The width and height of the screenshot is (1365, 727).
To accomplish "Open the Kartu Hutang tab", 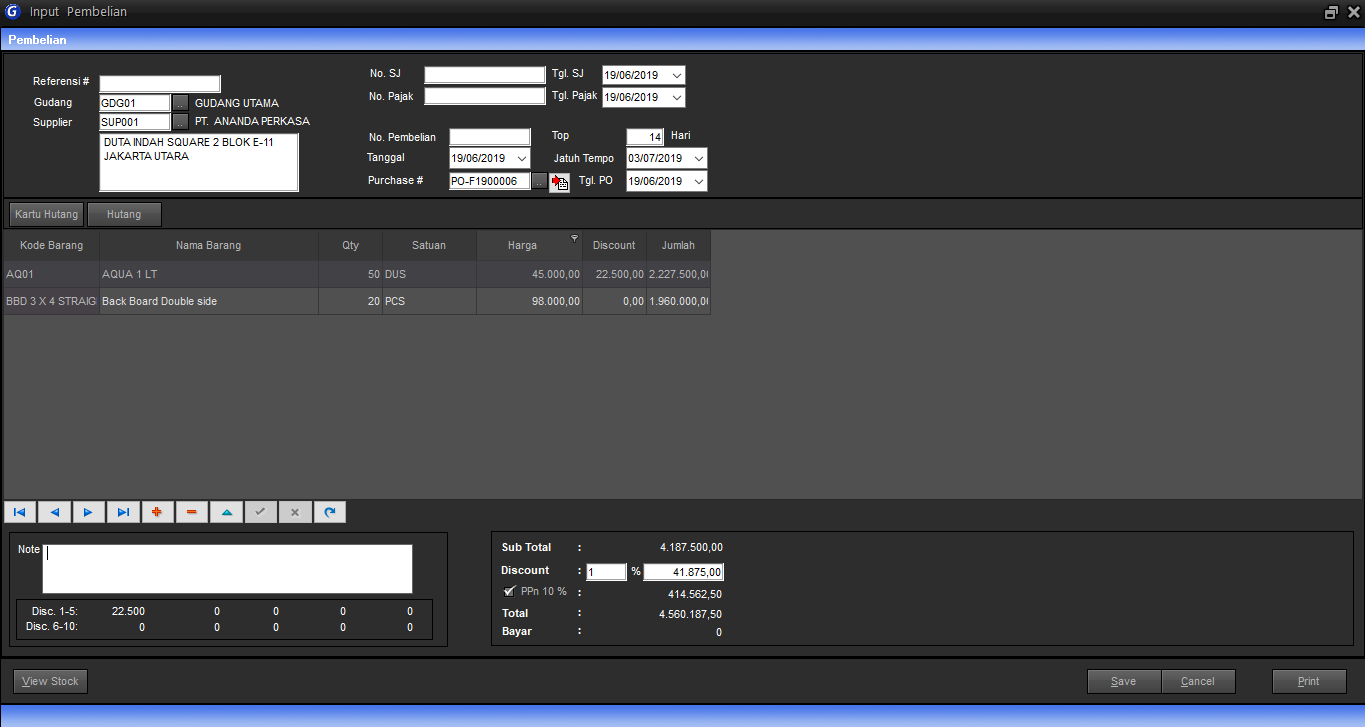I will tap(46, 214).
